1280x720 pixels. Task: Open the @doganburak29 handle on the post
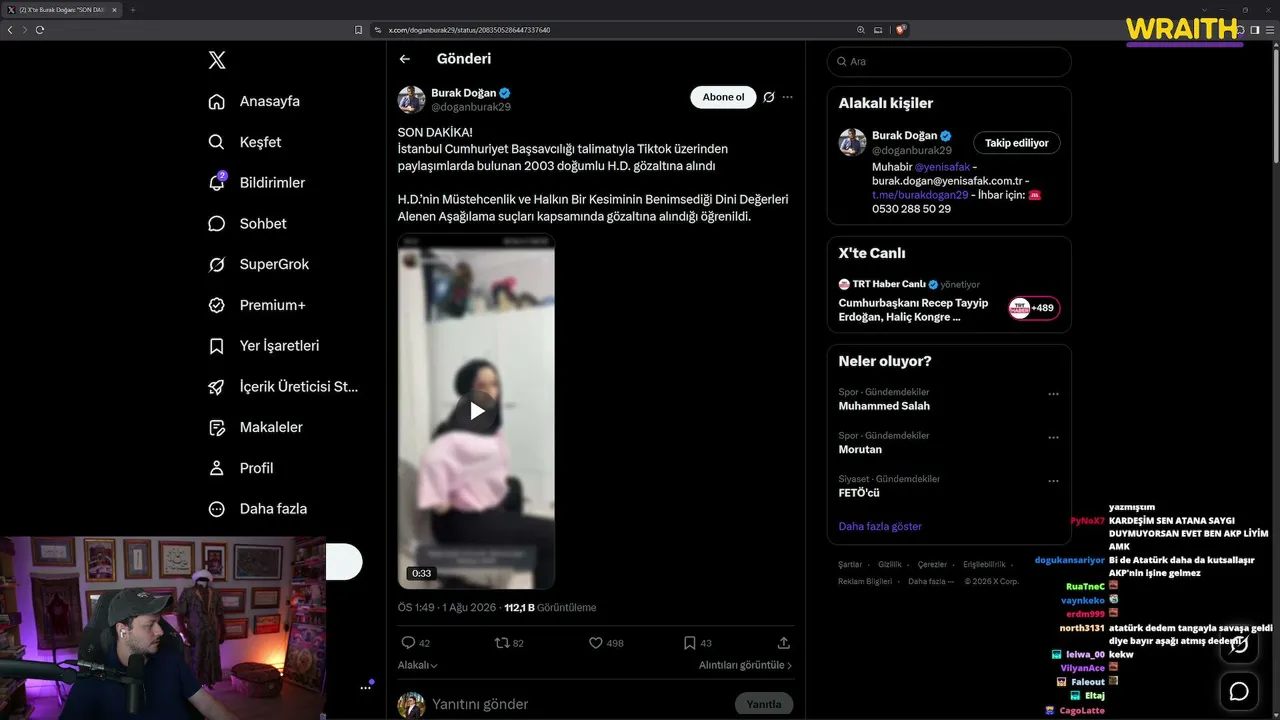pos(471,107)
